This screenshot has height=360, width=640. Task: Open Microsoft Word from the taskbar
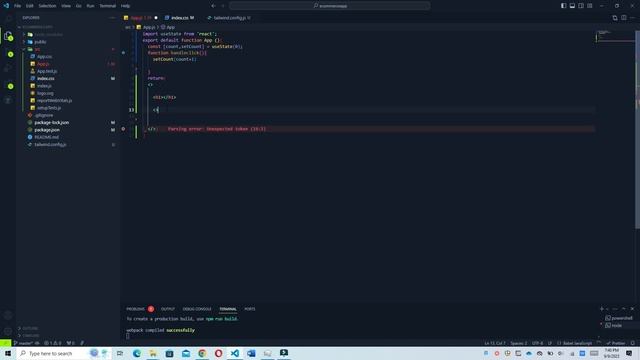pyautogui.click(x=251, y=353)
